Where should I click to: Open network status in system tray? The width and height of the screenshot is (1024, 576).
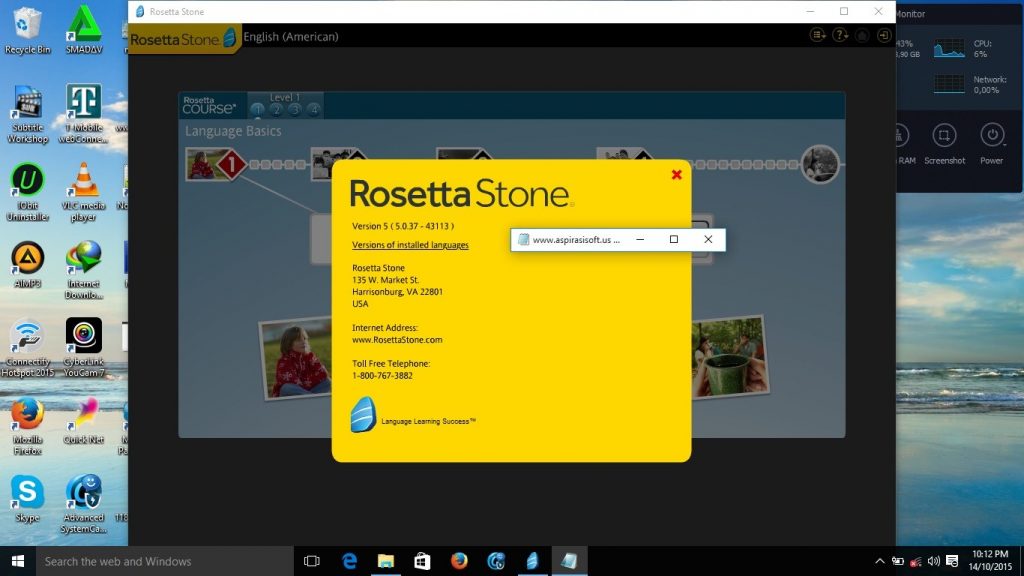coord(916,561)
